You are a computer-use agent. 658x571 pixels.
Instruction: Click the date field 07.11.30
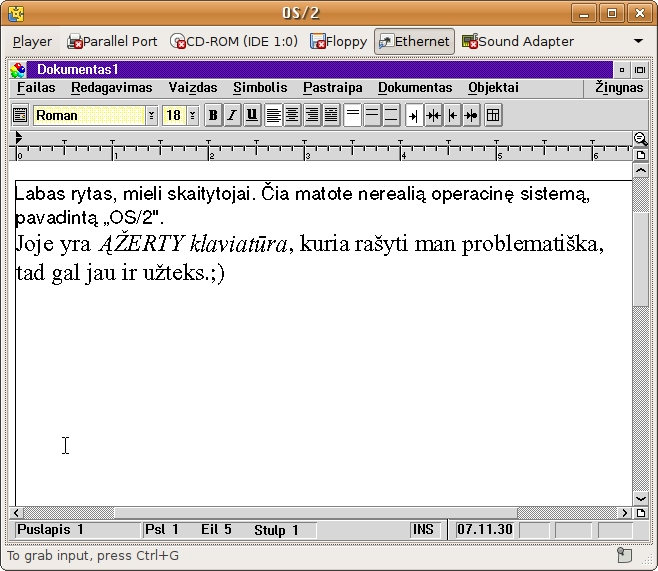click(485, 529)
